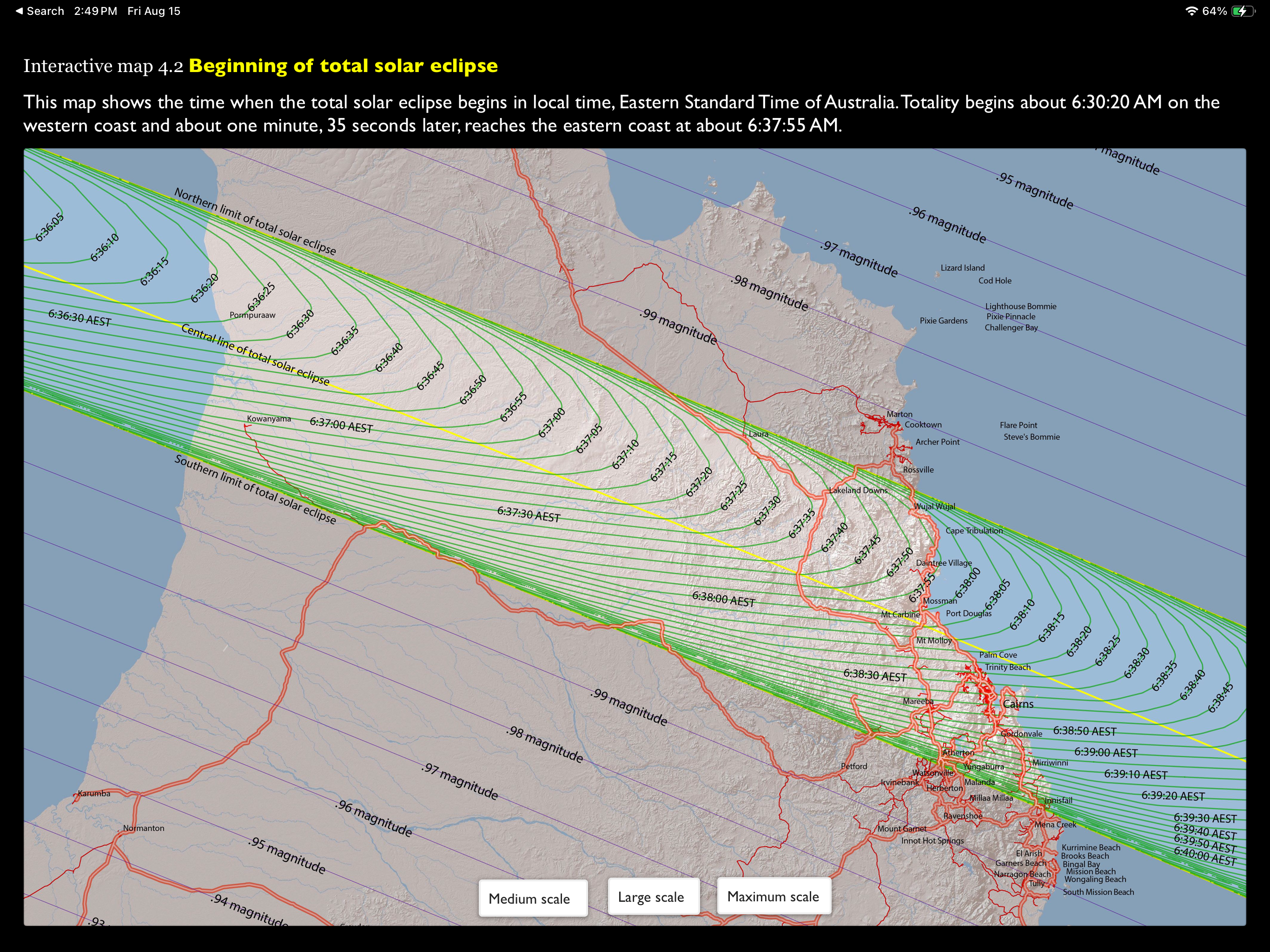
Task: Tap the Port Douglas label
Action: point(969,613)
